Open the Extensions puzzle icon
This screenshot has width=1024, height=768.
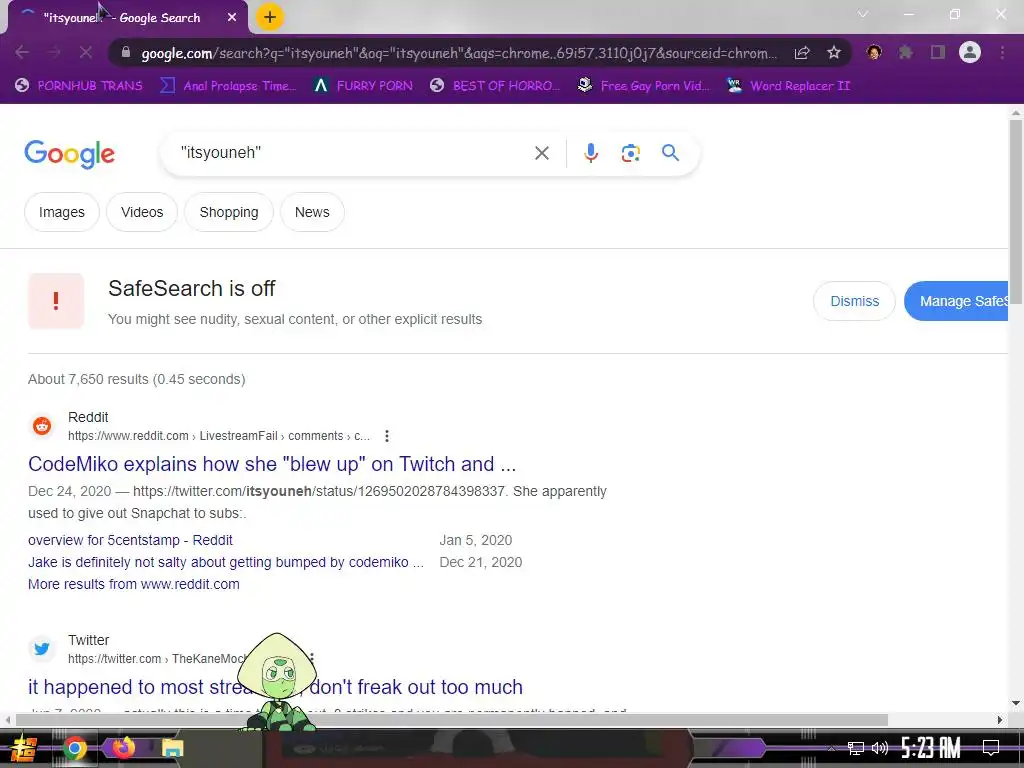click(905, 52)
